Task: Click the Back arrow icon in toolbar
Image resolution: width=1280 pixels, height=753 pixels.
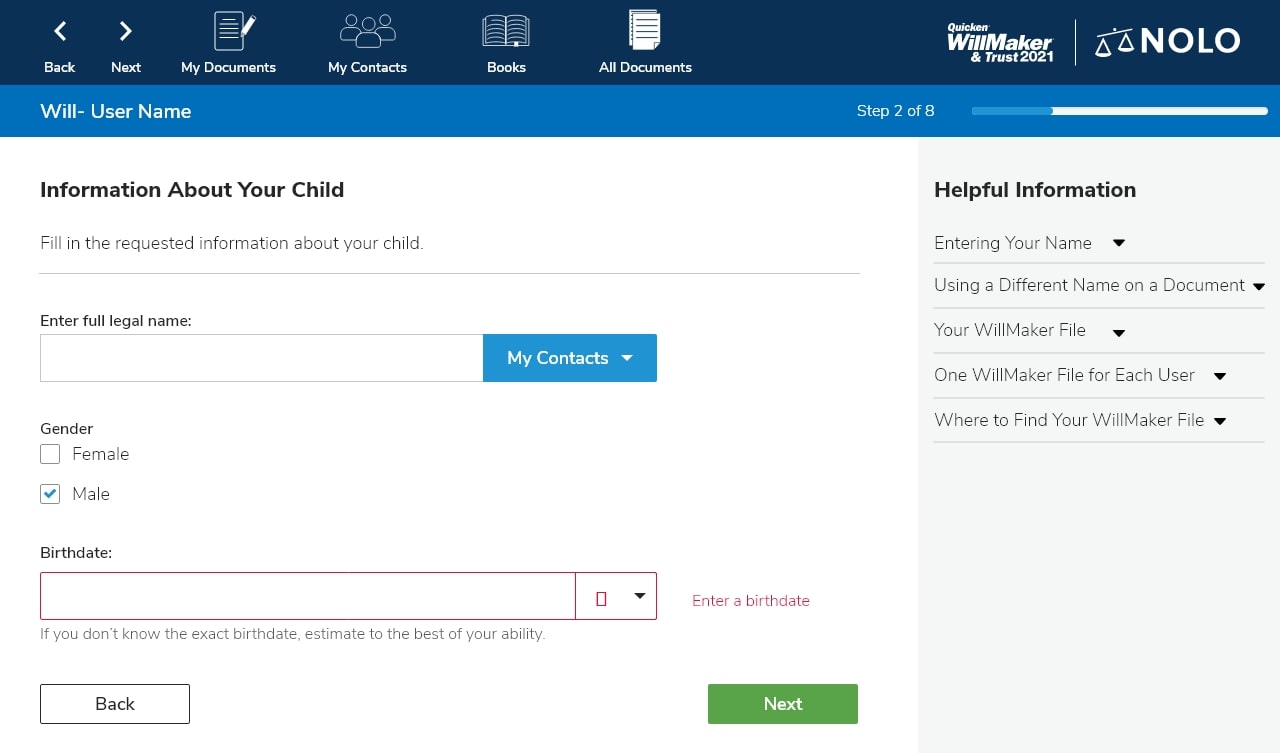Action: pyautogui.click(x=60, y=32)
